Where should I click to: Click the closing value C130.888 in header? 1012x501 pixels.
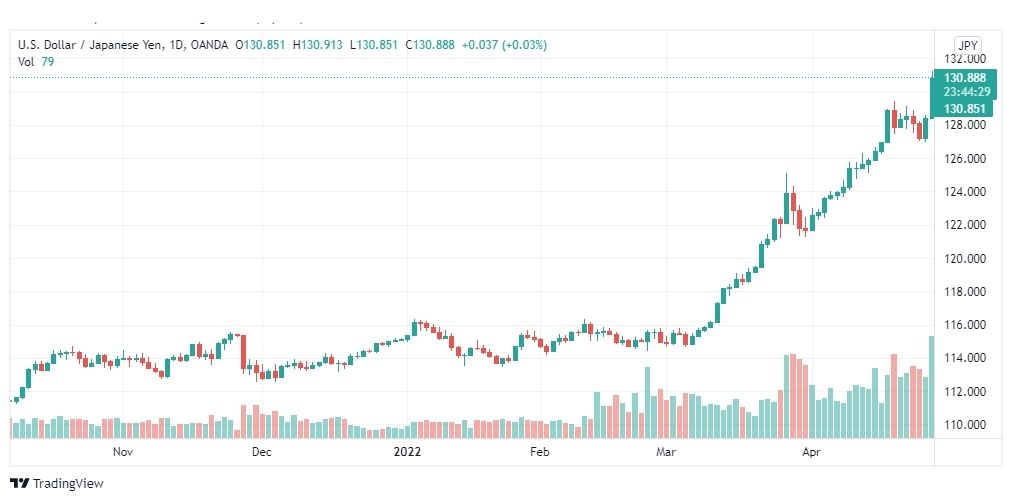(430, 45)
